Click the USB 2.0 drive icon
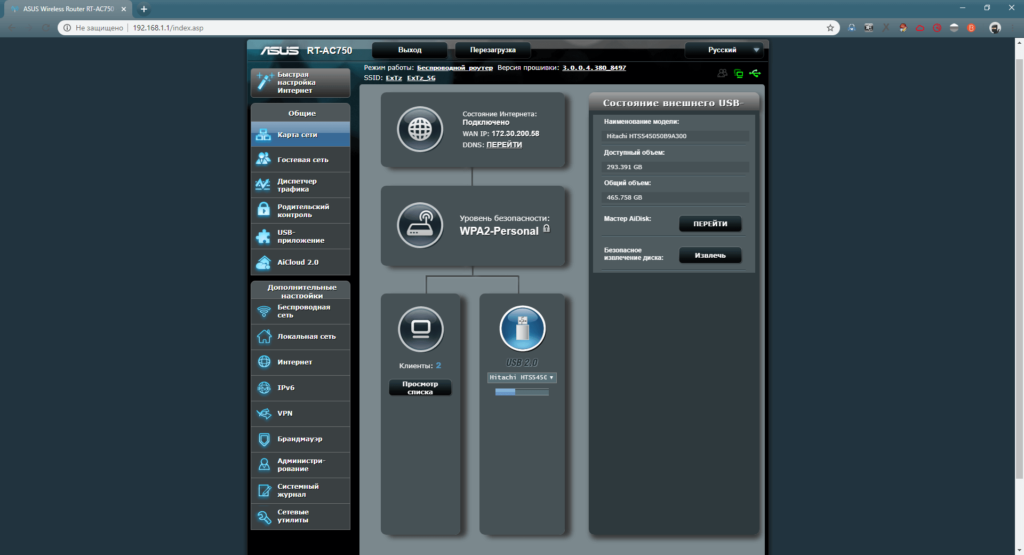The height and width of the screenshot is (555, 1024). point(522,328)
